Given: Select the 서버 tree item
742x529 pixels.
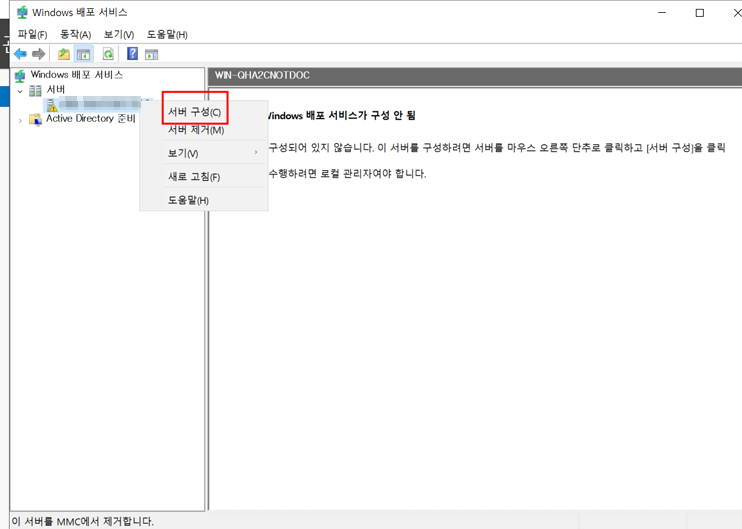Looking at the screenshot, I should point(56,89).
